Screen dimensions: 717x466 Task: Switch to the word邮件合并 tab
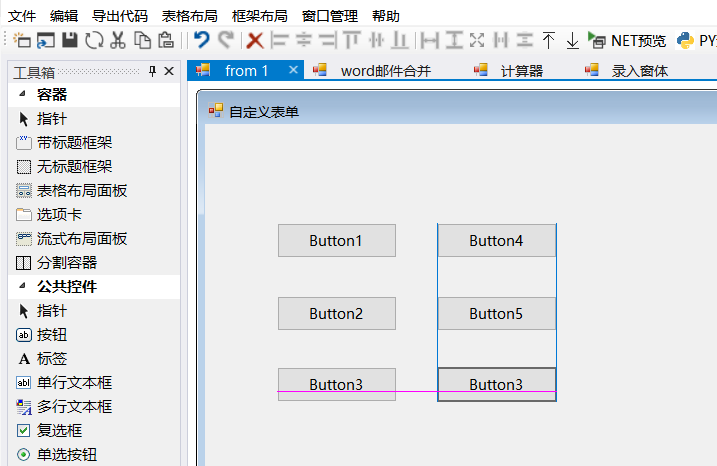click(x=372, y=70)
